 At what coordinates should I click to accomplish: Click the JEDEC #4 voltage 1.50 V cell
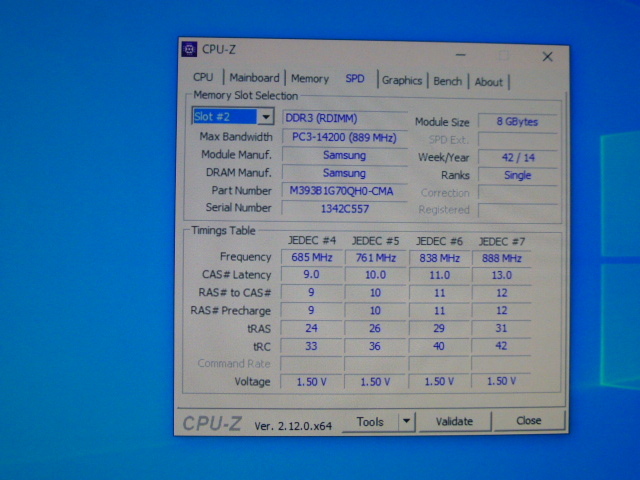[x=311, y=382]
